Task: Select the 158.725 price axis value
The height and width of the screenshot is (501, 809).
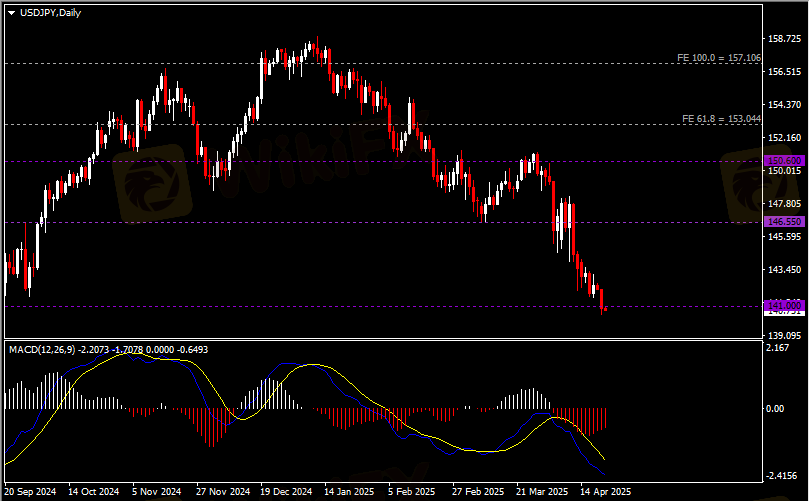Action: coord(784,39)
